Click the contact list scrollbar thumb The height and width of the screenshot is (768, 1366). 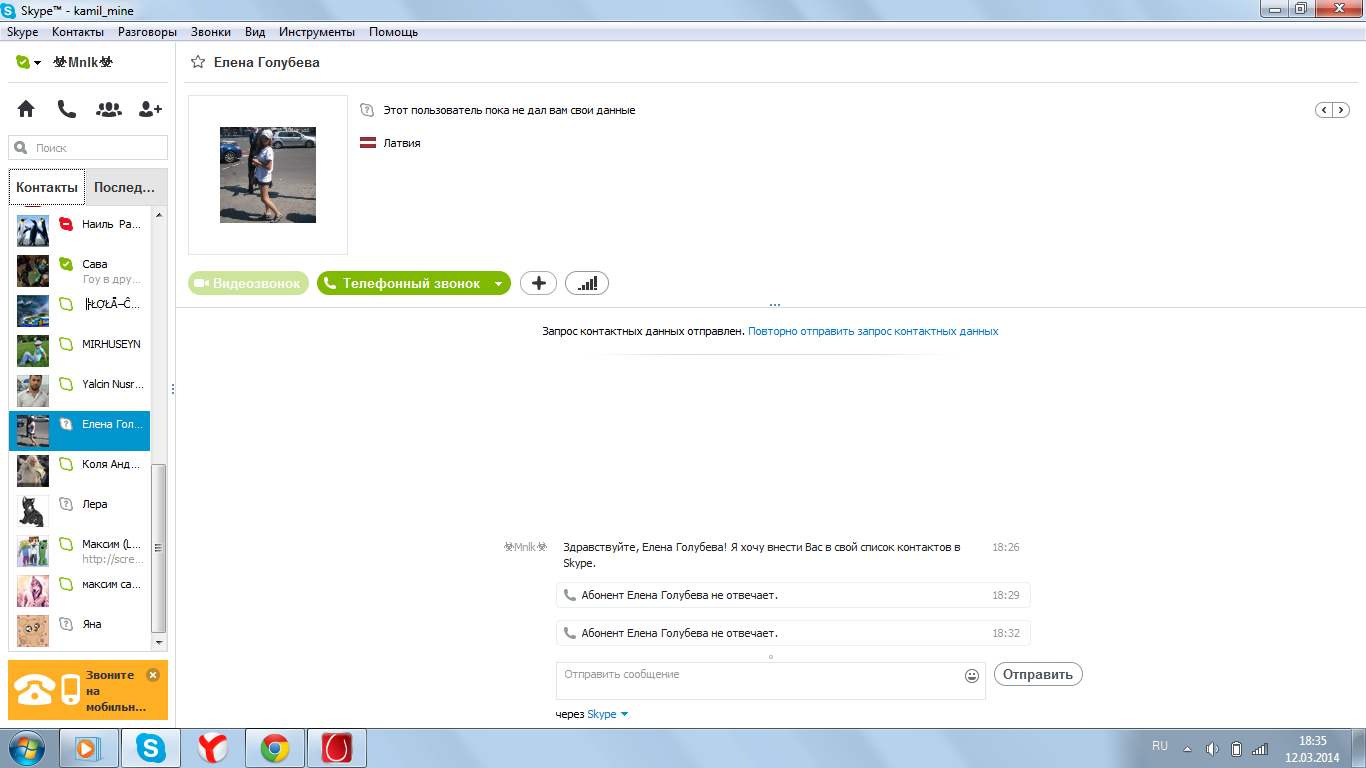[x=159, y=548]
